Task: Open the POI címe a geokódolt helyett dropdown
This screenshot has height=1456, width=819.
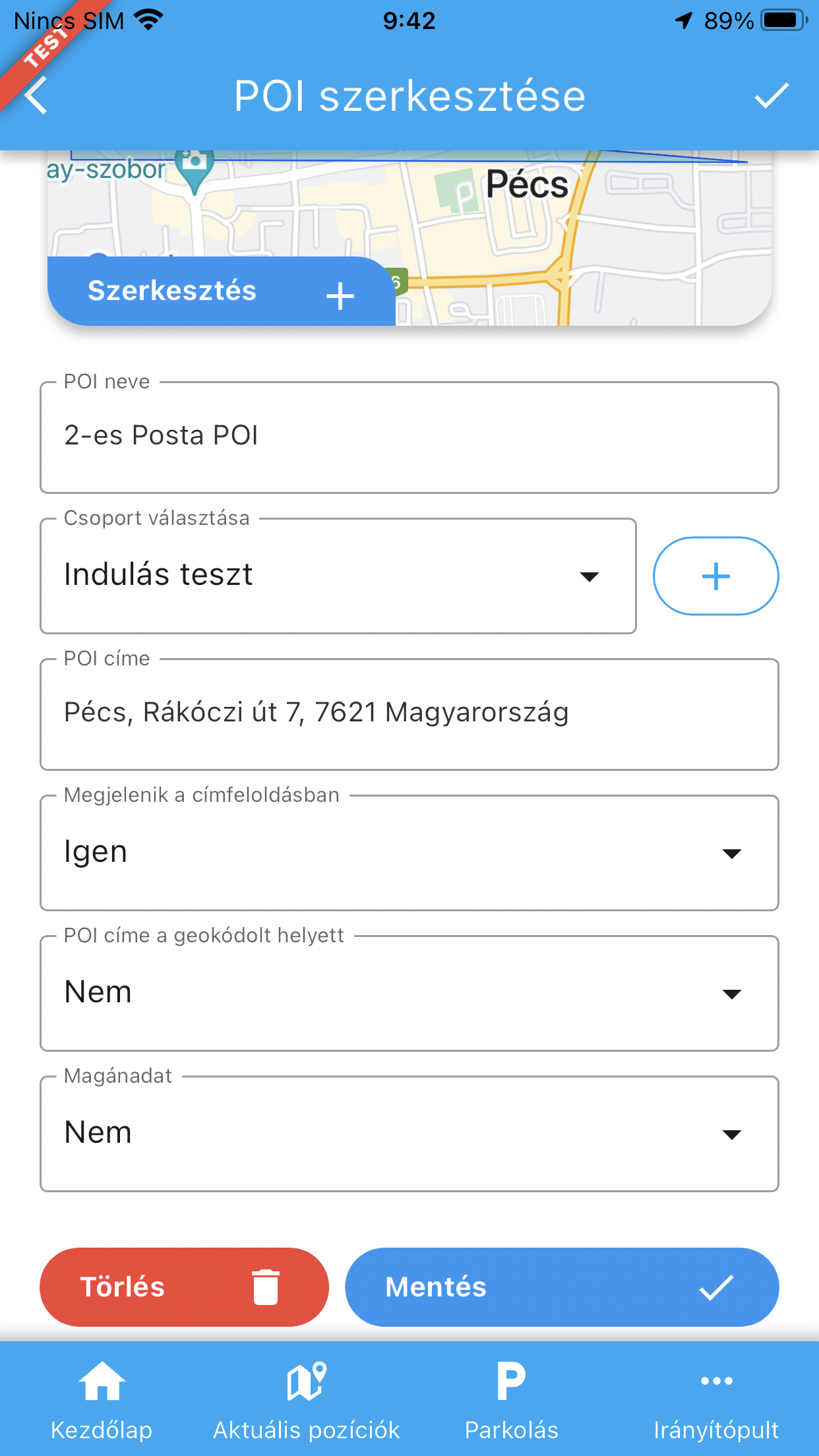Action: (409, 993)
